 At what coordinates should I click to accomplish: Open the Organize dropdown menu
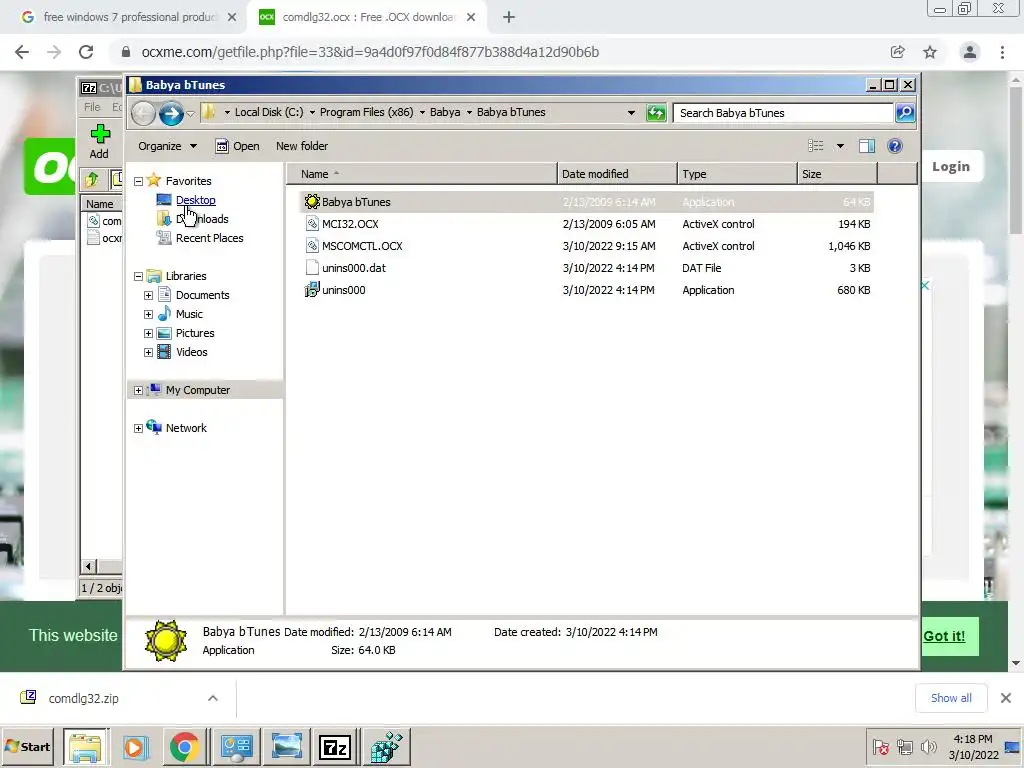167,146
